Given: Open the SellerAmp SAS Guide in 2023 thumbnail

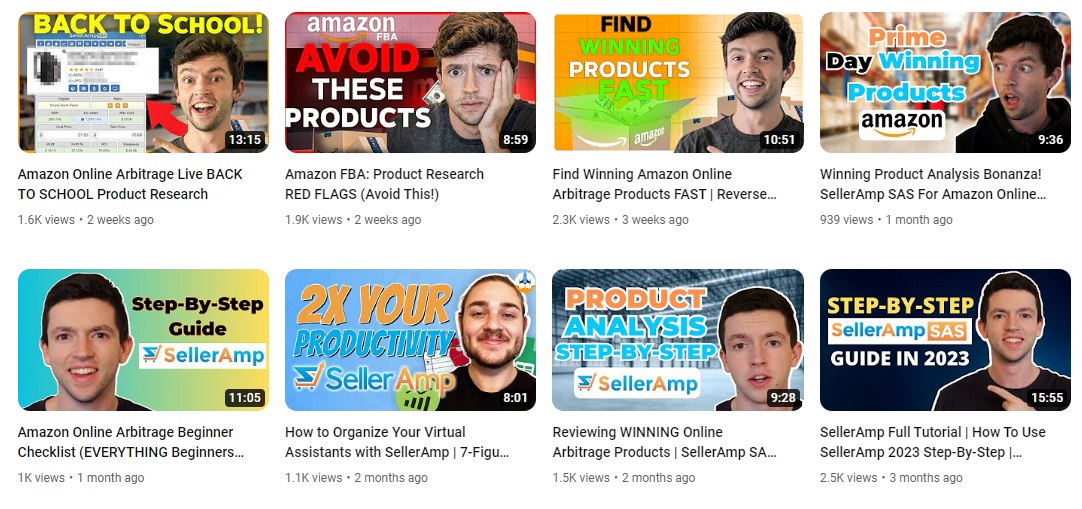Looking at the screenshot, I should point(945,340).
